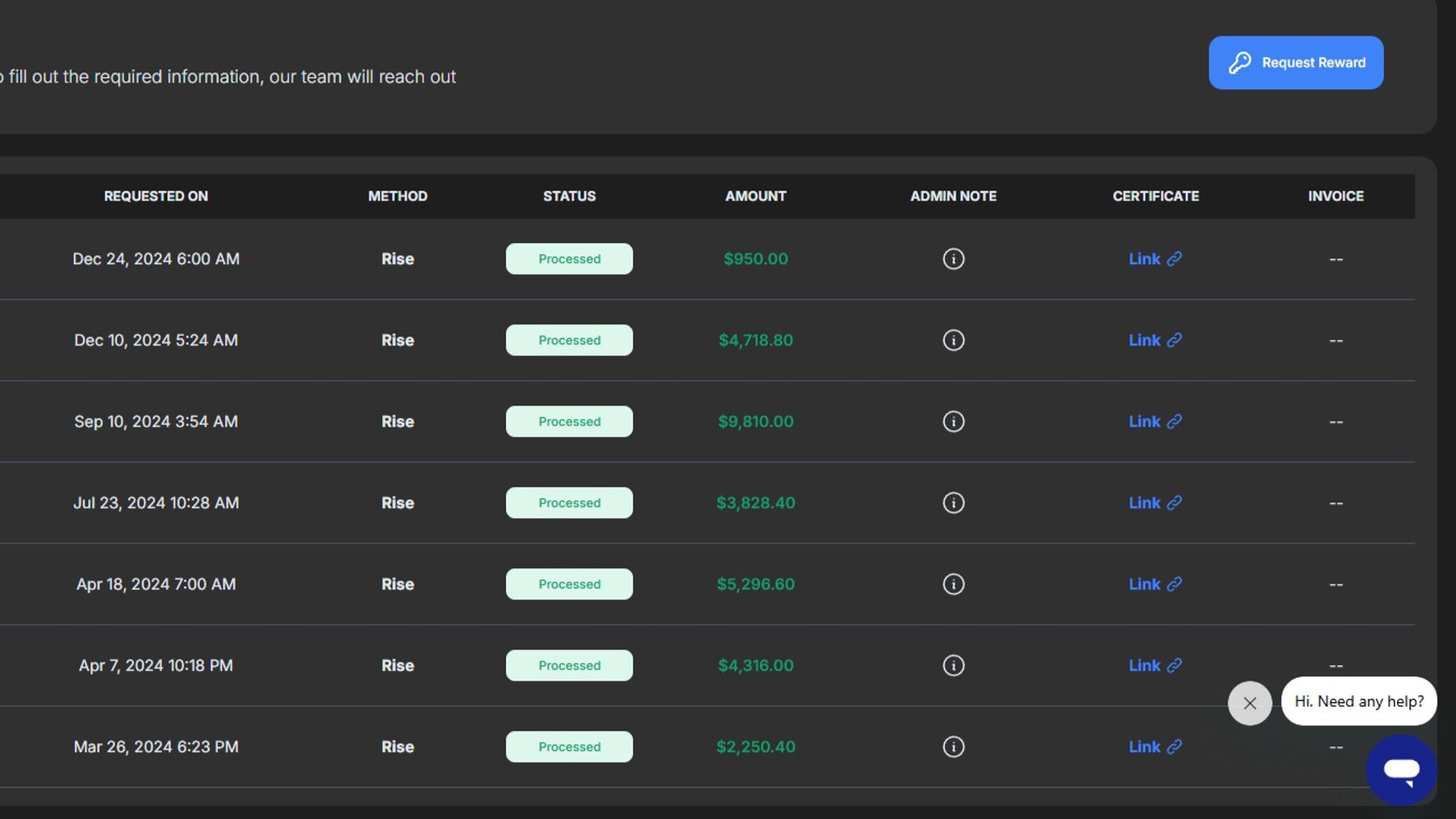Image resolution: width=1456 pixels, height=819 pixels.
Task: Click the amount $950.00
Action: tap(755, 259)
